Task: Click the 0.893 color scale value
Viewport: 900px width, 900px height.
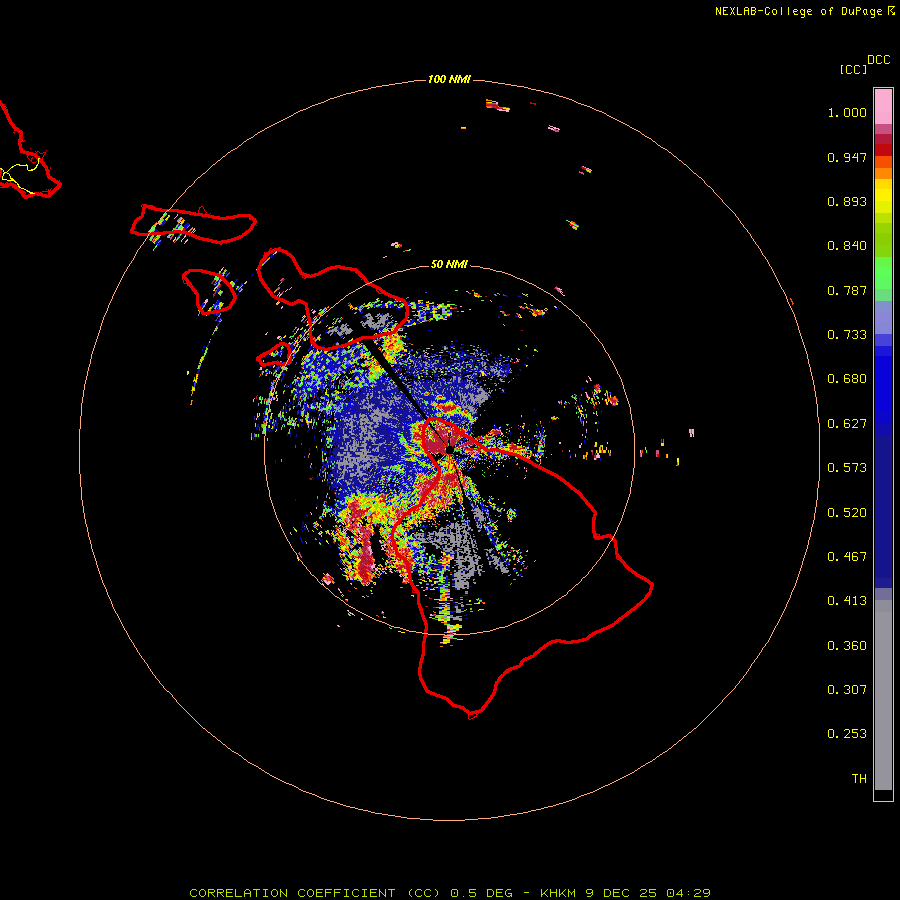Action: click(x=847, y=201)
